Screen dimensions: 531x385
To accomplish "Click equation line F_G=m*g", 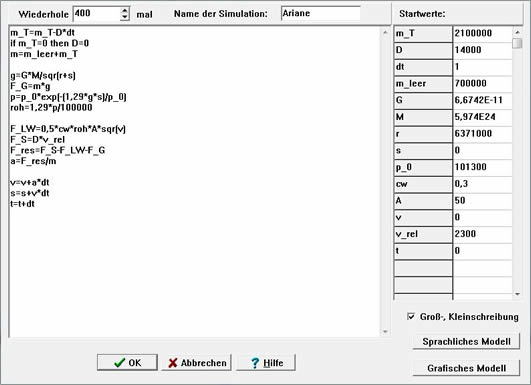I will pos(30,86).
